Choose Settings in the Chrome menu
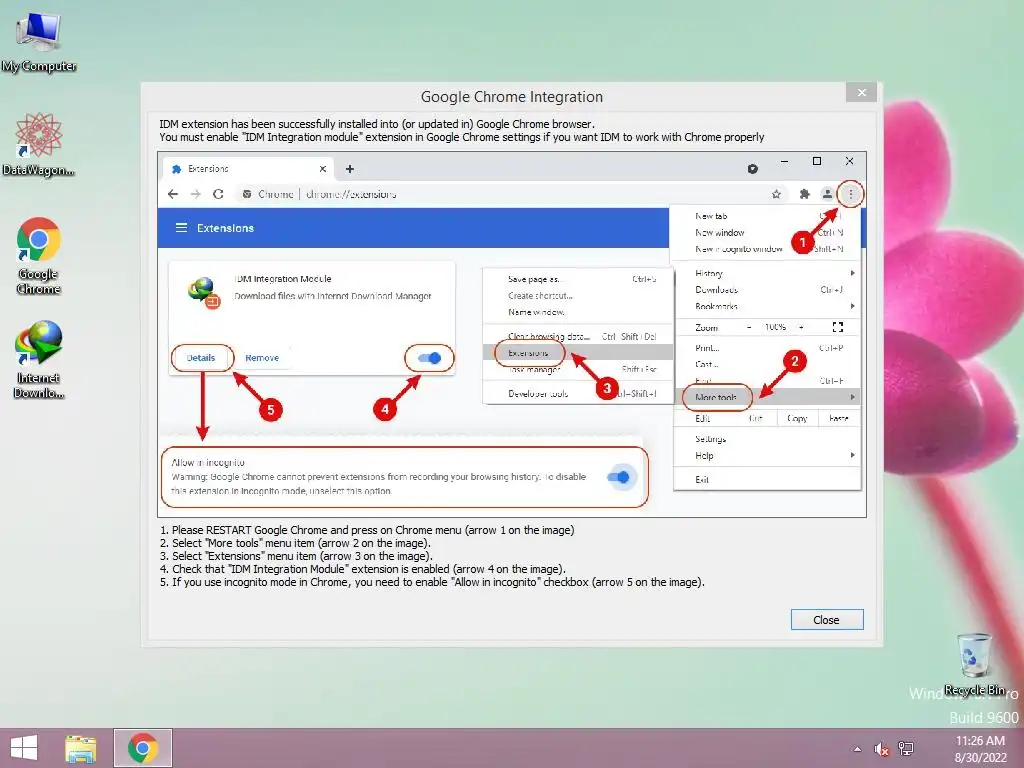This screenshot has height=768, width=1024. (767, 440)
